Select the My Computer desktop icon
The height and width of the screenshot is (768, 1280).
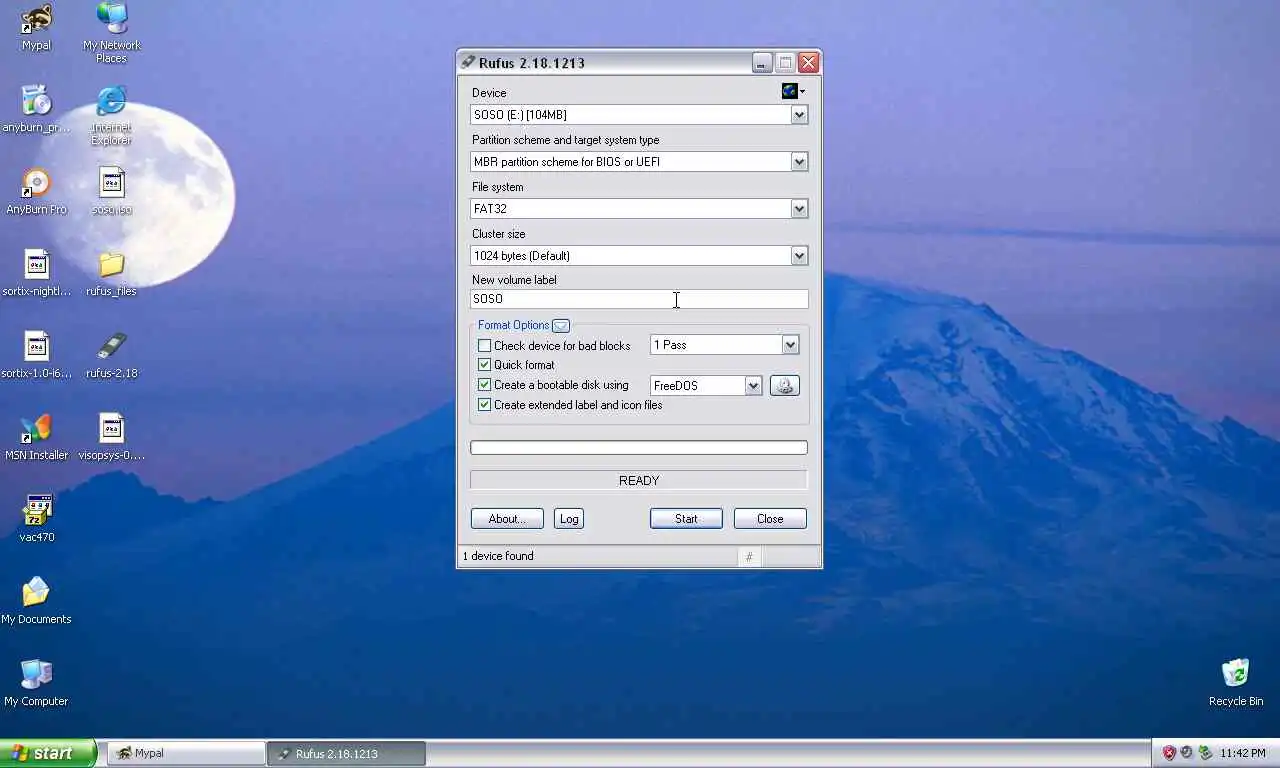click(x=36, y=683)
